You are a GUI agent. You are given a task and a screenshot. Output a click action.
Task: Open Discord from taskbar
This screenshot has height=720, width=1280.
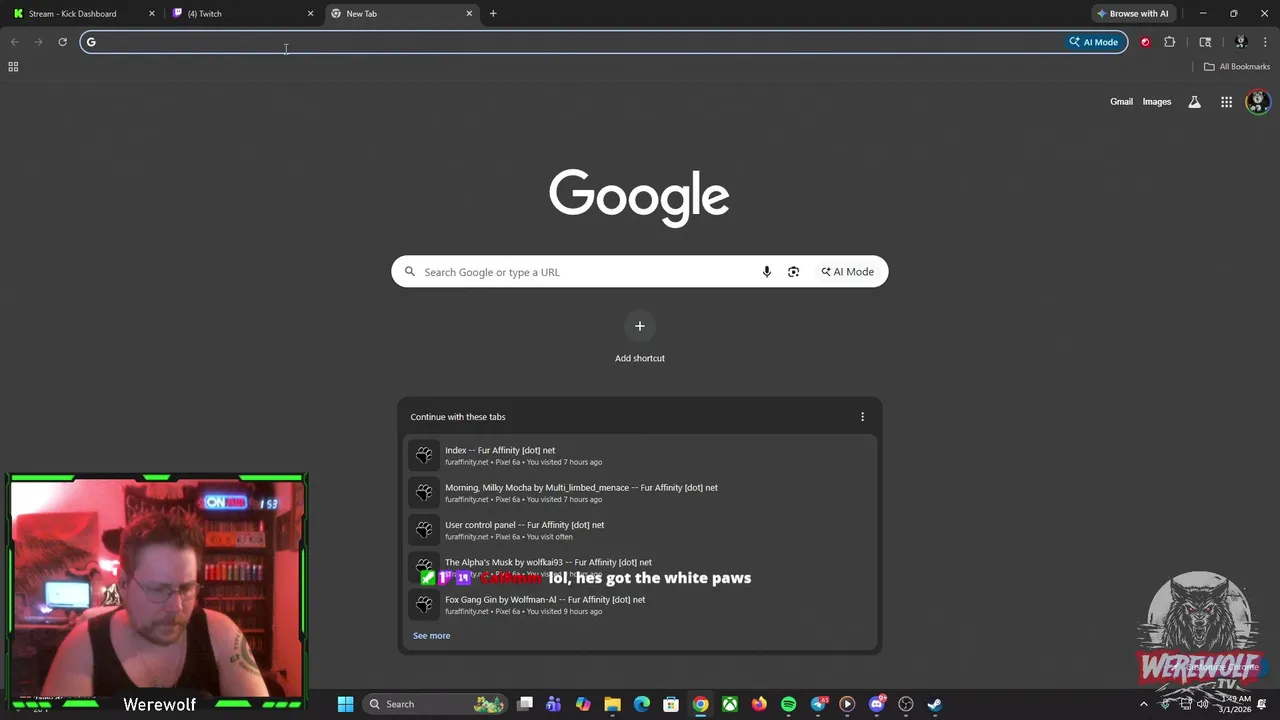click(x=877, y=704)
